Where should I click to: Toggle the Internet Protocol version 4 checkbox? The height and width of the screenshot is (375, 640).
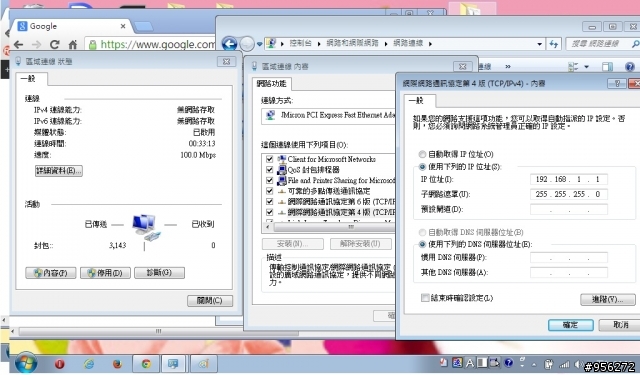[269, 212]
